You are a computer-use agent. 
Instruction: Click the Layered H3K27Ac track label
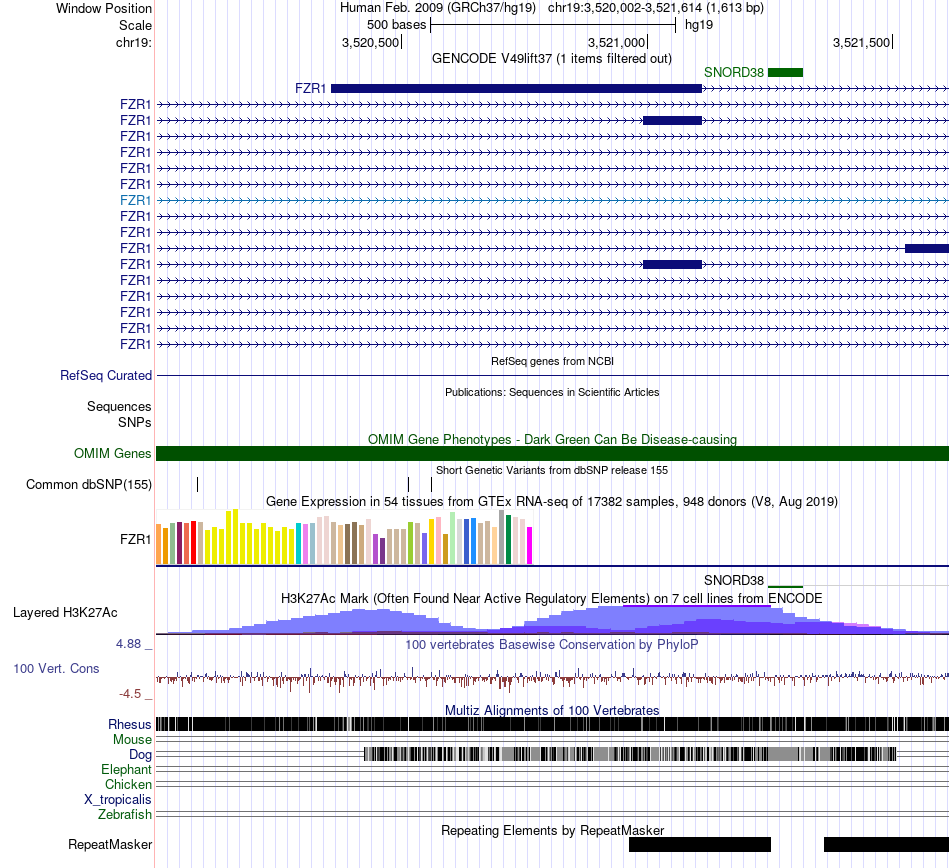pyautogui.click(x=65, y=613)
